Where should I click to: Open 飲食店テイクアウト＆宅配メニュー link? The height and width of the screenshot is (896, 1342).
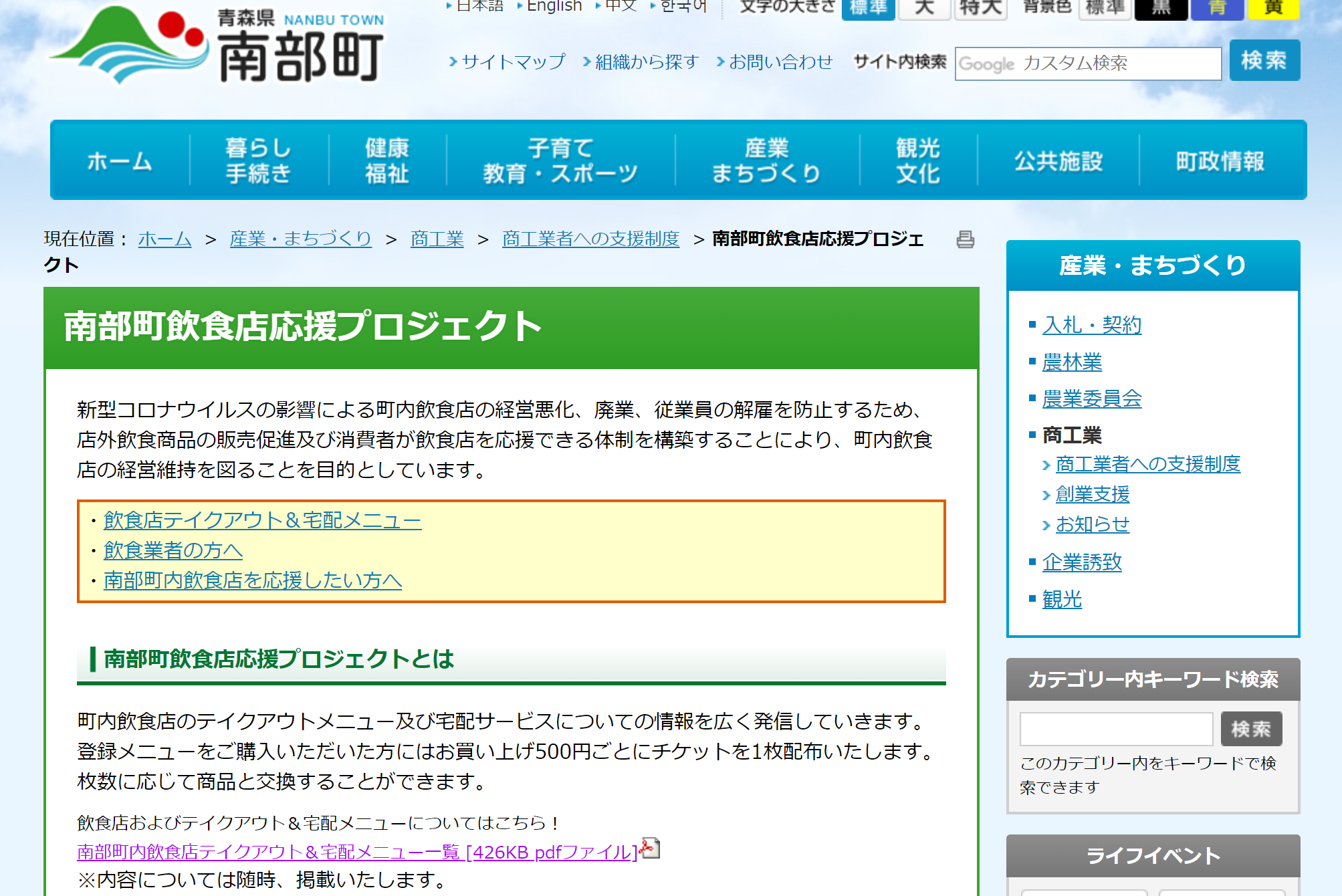pyautogui.click(x=262, y=520)
